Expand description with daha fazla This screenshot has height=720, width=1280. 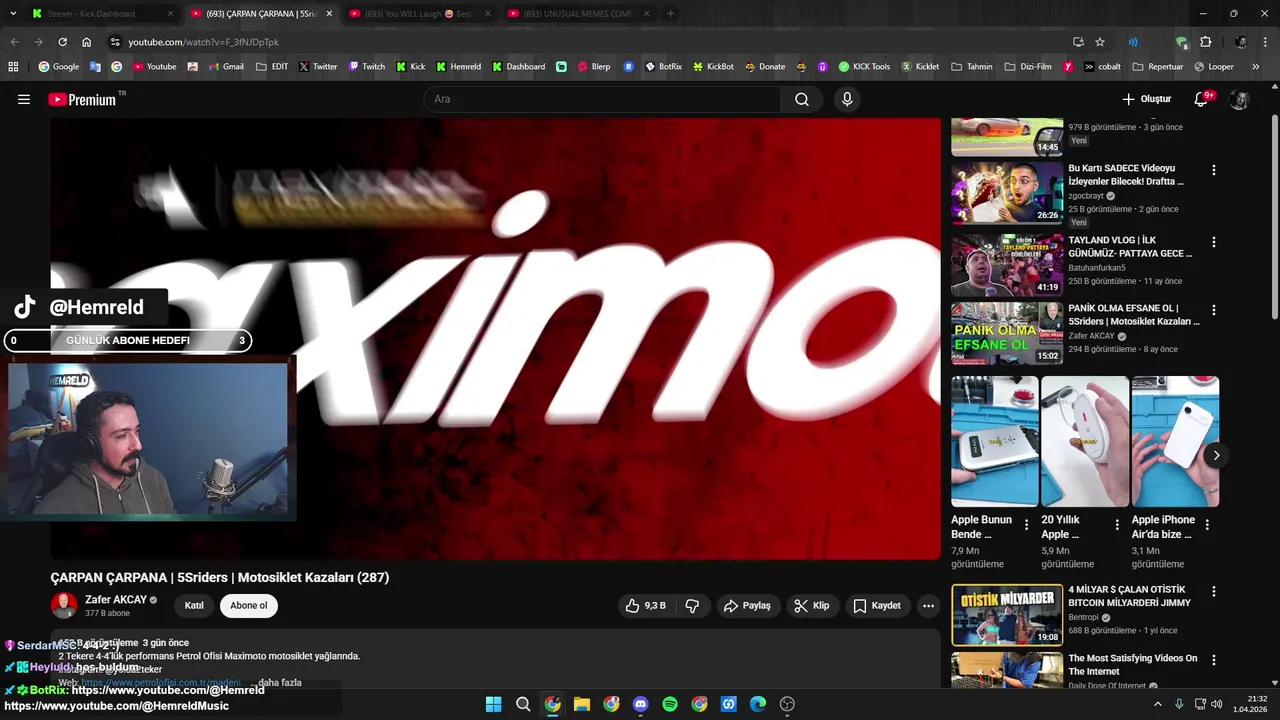(280, 682)
